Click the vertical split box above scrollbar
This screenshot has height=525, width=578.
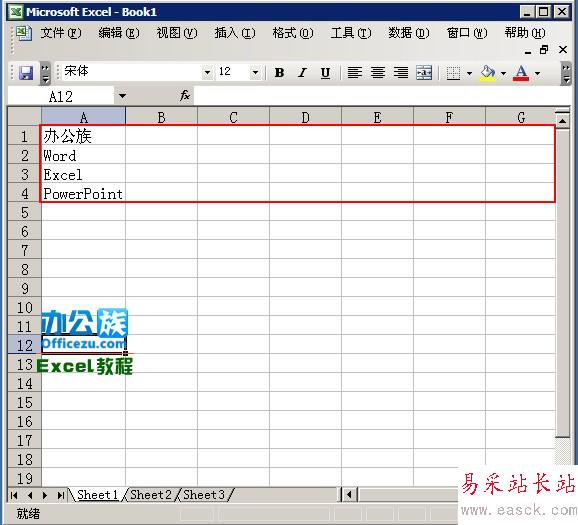pyautogui.click(x=563, y=111)
